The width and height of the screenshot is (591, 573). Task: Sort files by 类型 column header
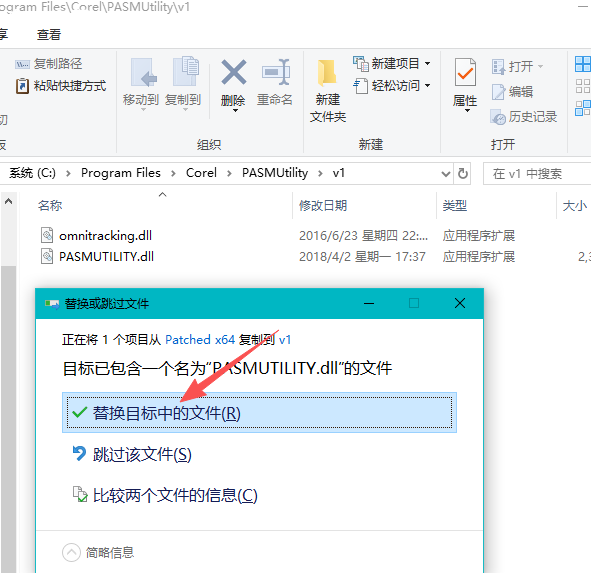(455, 206)
